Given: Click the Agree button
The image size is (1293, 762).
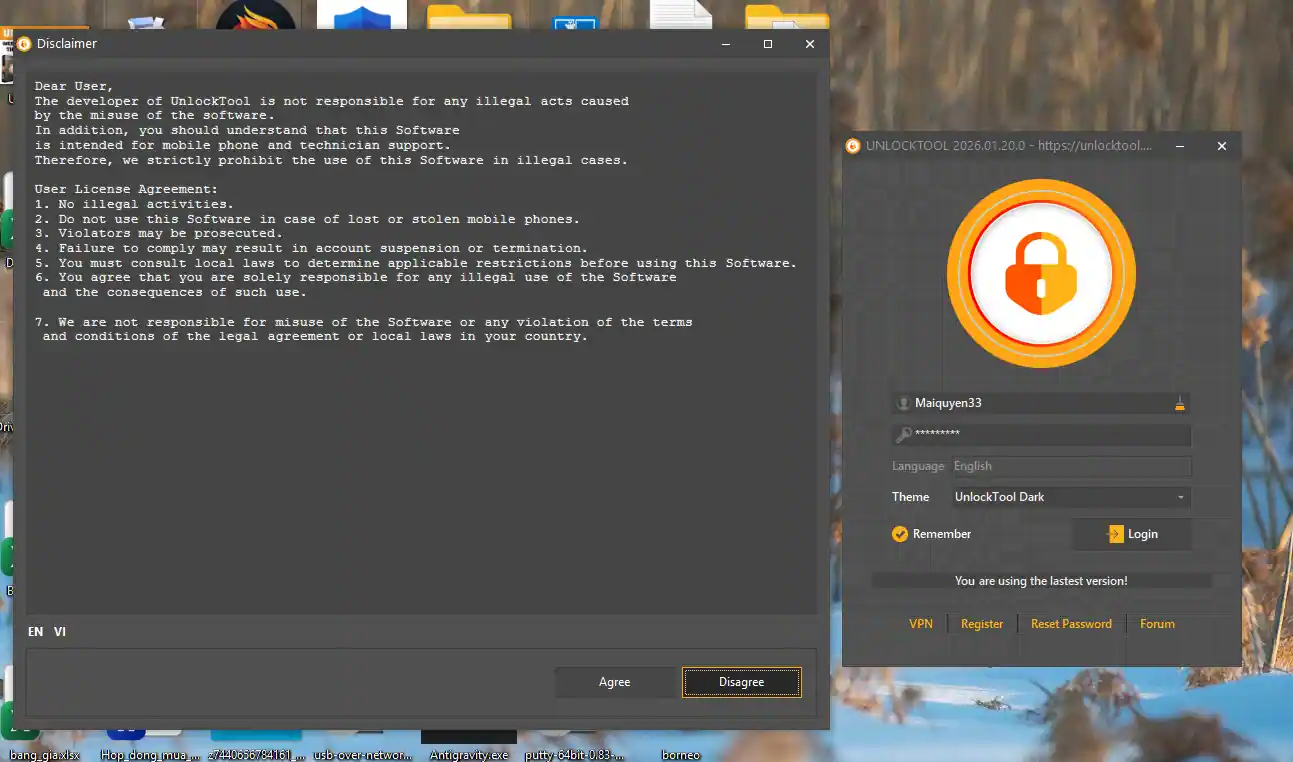Looking at the screenshot, I should (614, 682).
